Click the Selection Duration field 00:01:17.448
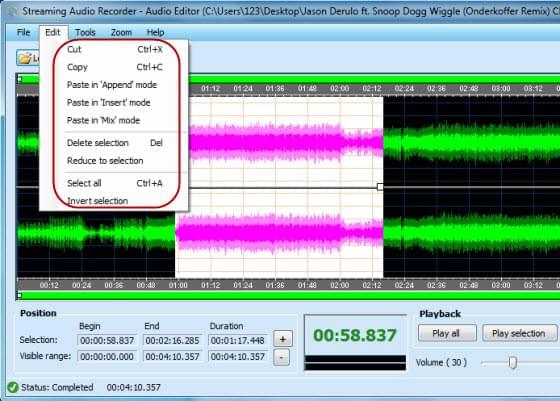560x401 pixels. coord(238,340)
